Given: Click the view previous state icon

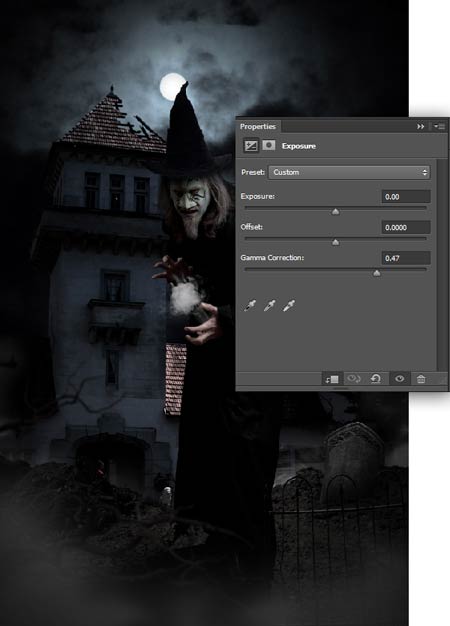Looking at the screenshot, I should [354, 378].
